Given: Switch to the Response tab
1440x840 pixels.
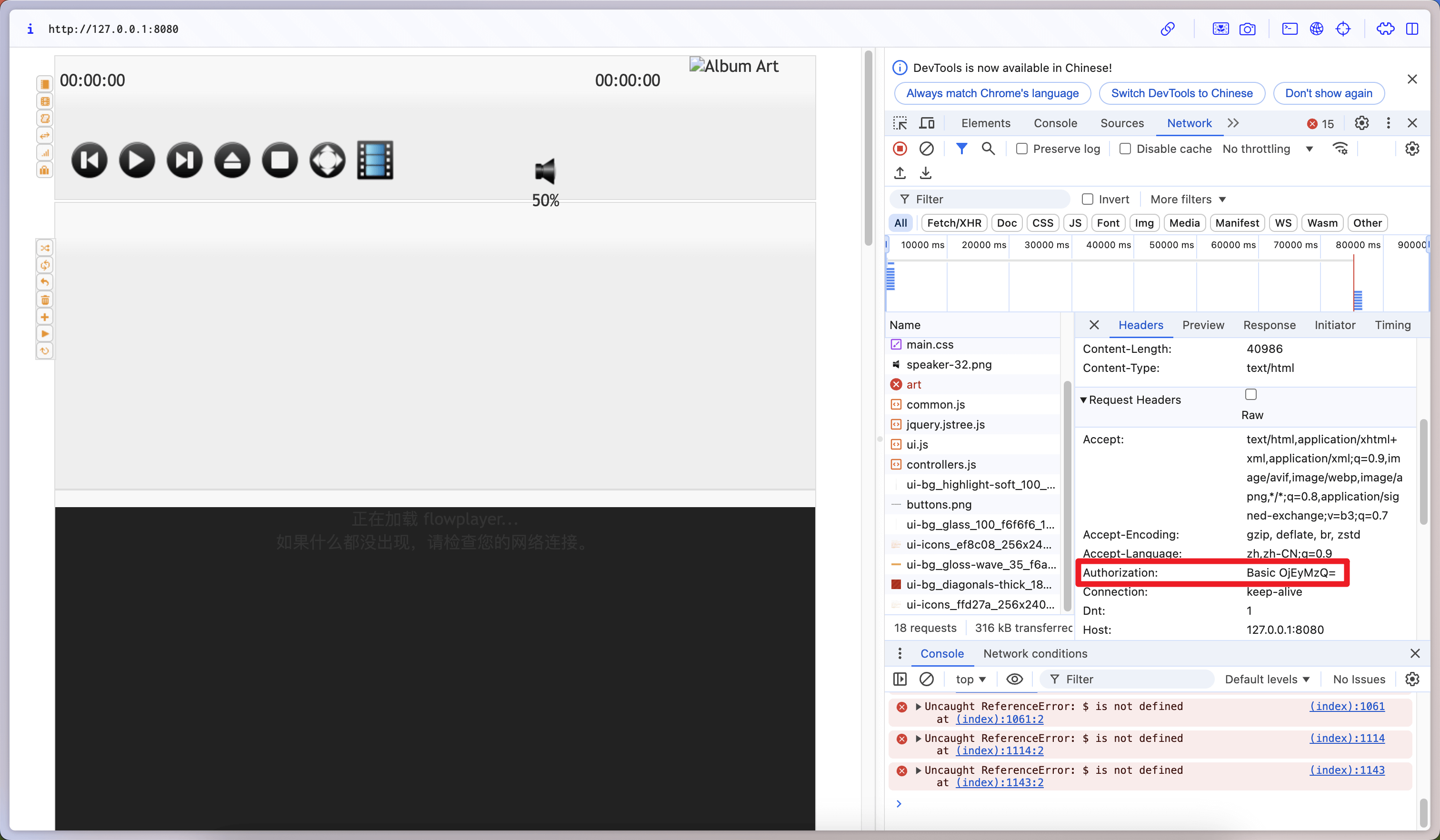Looking at the screenshot, I should pos(1269,325).
